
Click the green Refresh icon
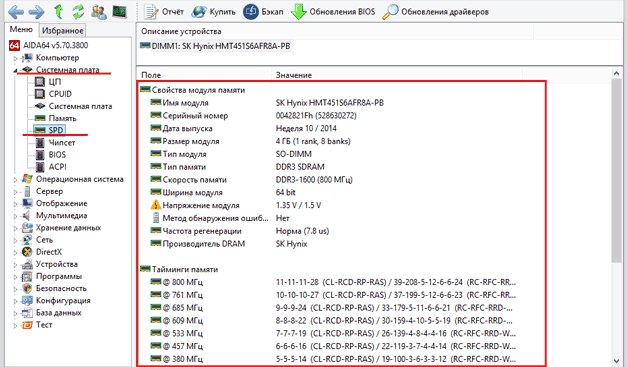pyautogui.click(x=78, y=12)
